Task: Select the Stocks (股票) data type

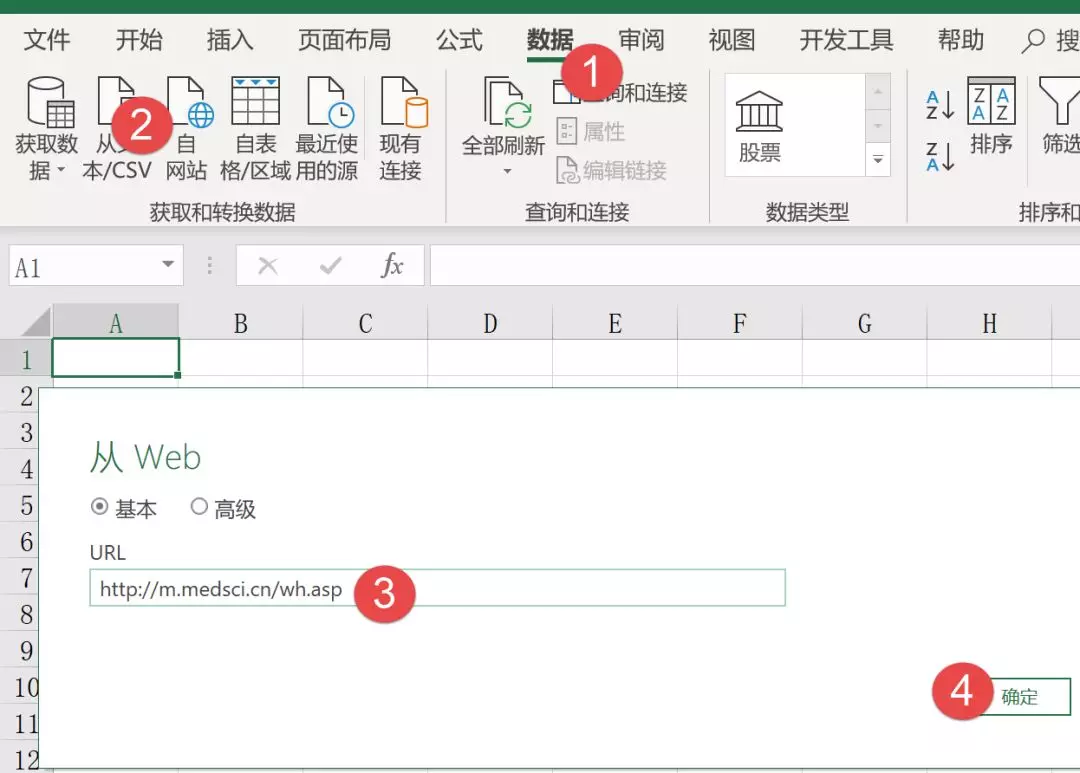Action: click(x=759, y=126)
